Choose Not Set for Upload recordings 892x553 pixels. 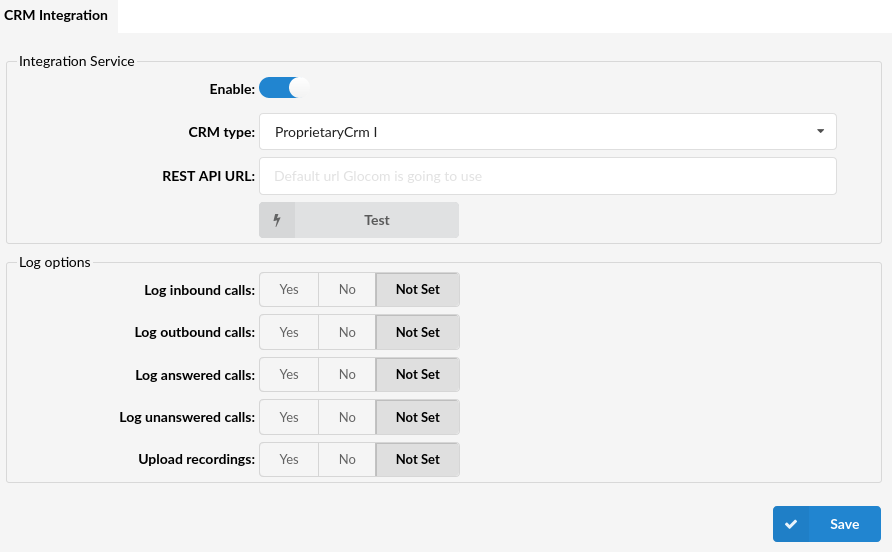click(x=418, y=459)
